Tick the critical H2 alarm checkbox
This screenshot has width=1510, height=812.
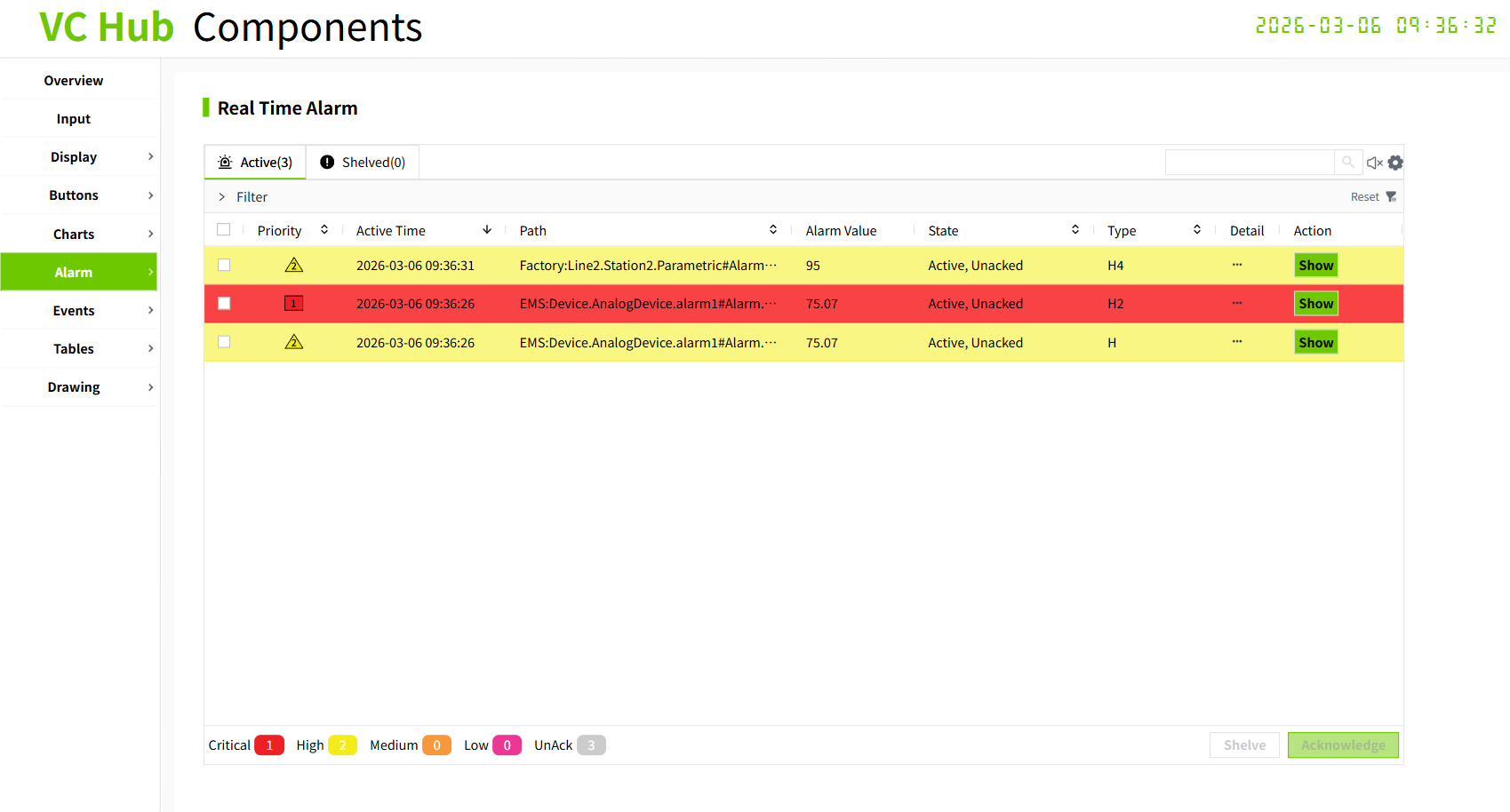(224, 303)
